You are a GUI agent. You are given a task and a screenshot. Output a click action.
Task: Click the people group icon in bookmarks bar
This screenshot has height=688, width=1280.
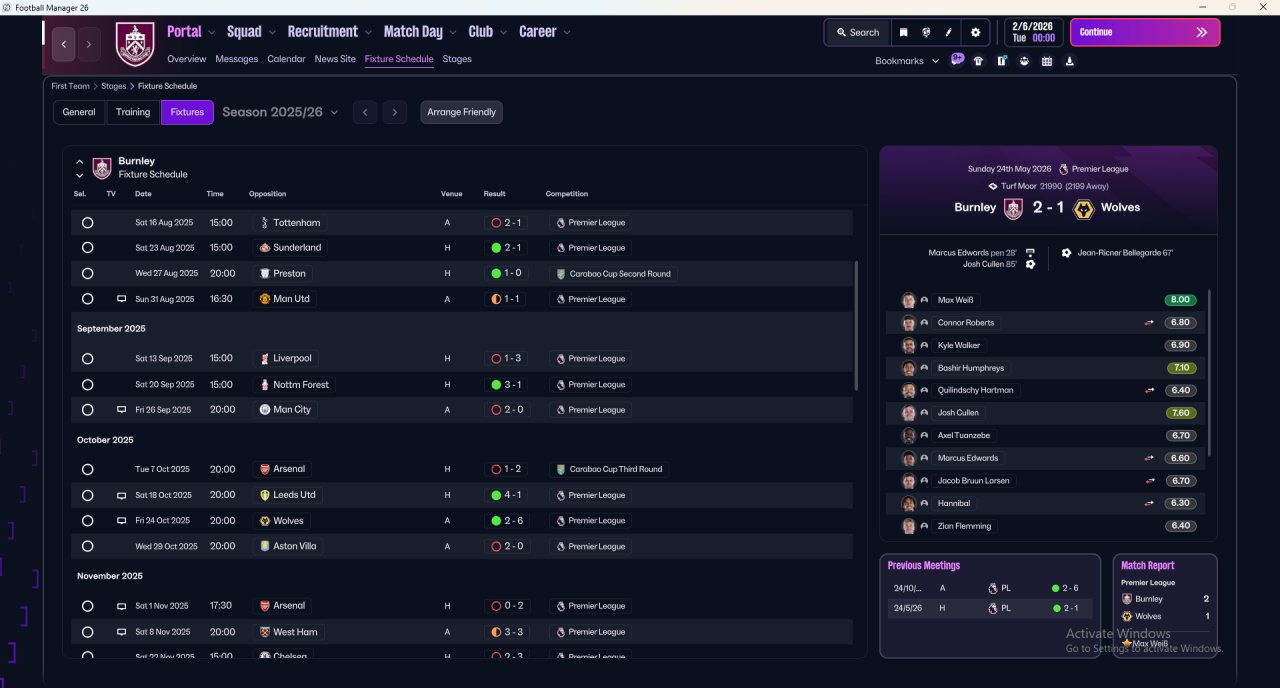[x=1024, y=61]
